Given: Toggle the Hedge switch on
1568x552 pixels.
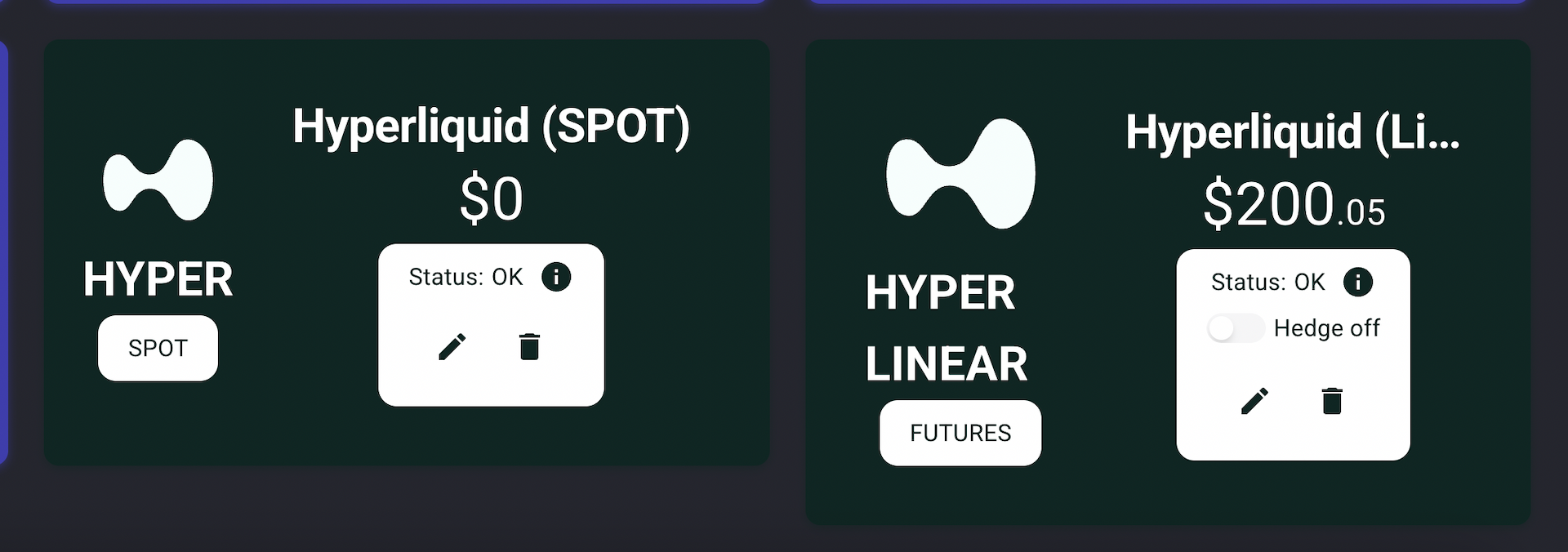Looking at the screenshot, I should point(1235,328).
